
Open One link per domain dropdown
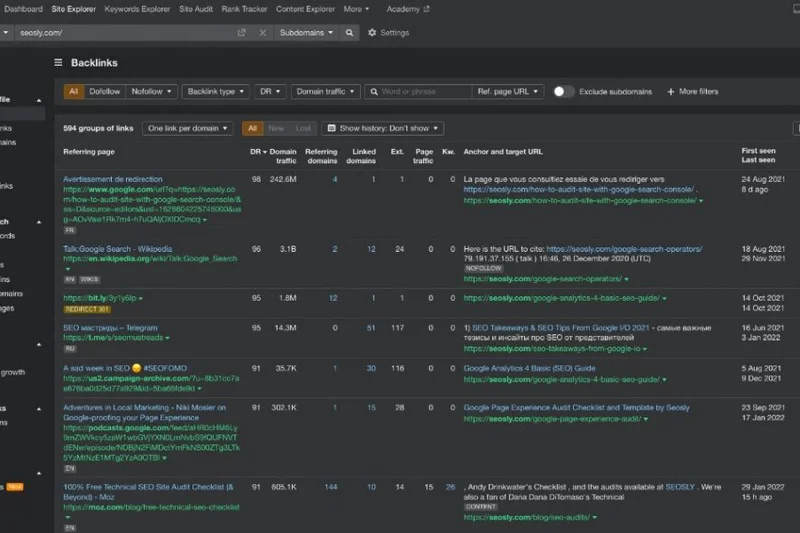click(x=188, y=128)
